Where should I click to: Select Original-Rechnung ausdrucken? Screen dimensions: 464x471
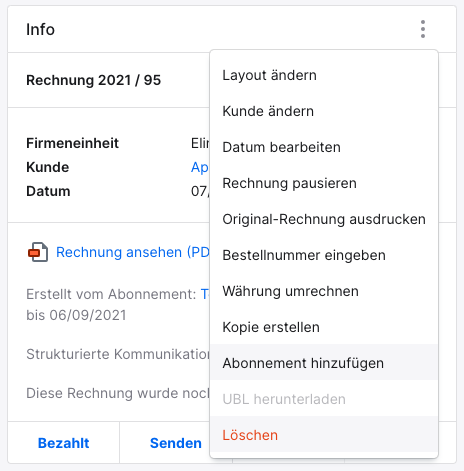click(x=324, y=219)
